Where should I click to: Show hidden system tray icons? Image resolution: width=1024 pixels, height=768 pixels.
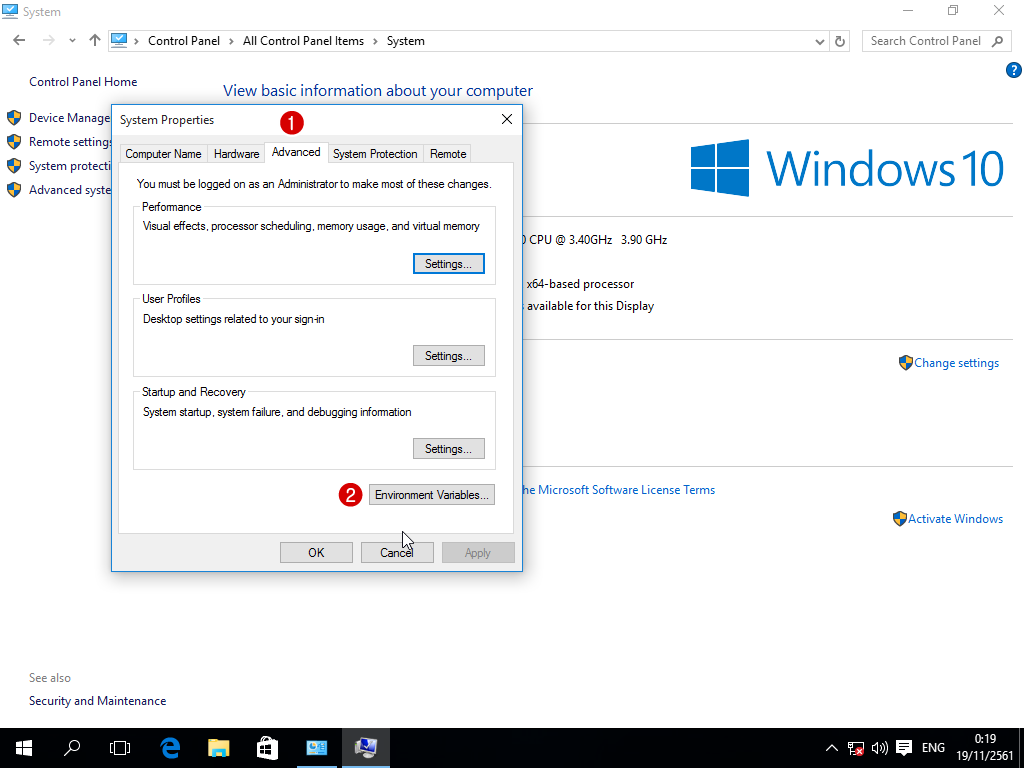tap(831, 748)
